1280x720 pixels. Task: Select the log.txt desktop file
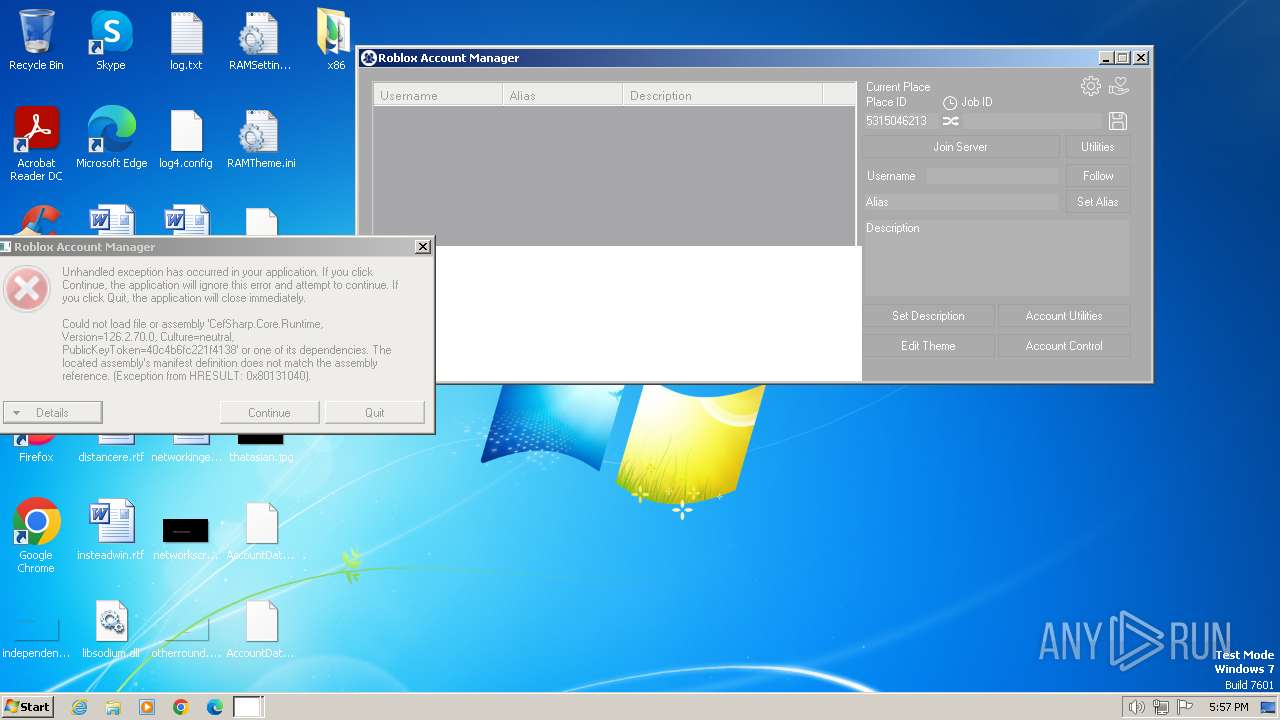click(x=186, y=41)
